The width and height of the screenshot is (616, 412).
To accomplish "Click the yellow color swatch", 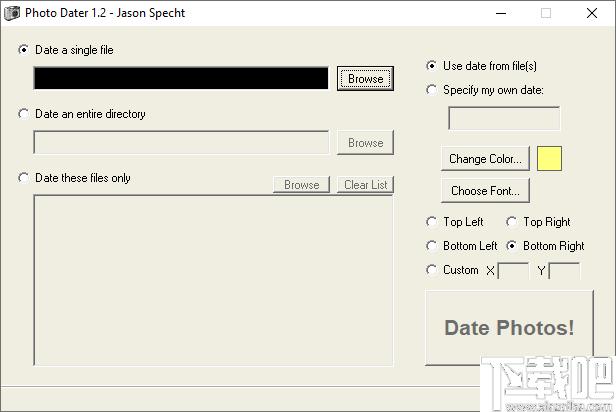I will click(x=549, y=159).
